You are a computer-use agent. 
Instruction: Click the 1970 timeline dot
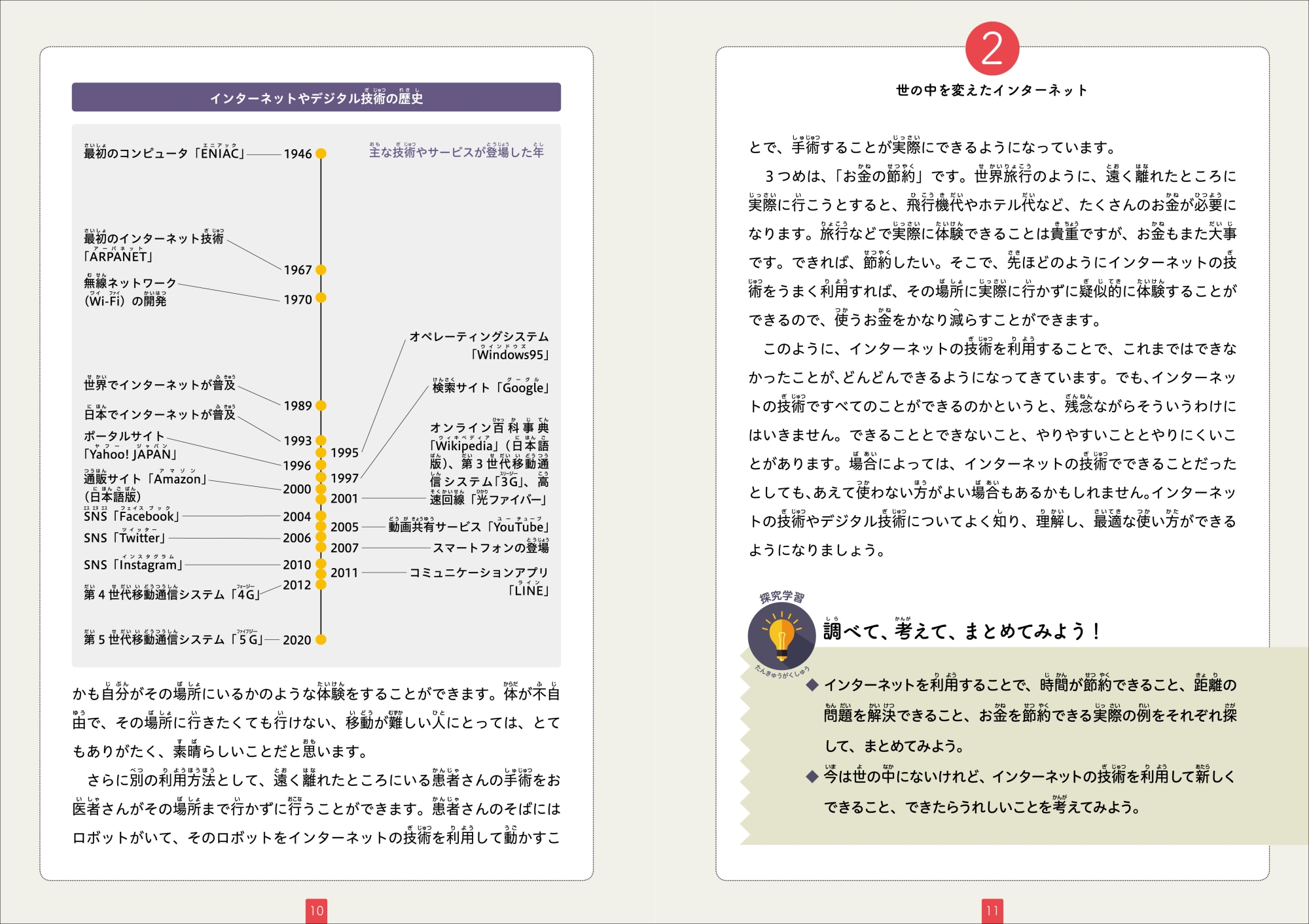tap(321, 298)
